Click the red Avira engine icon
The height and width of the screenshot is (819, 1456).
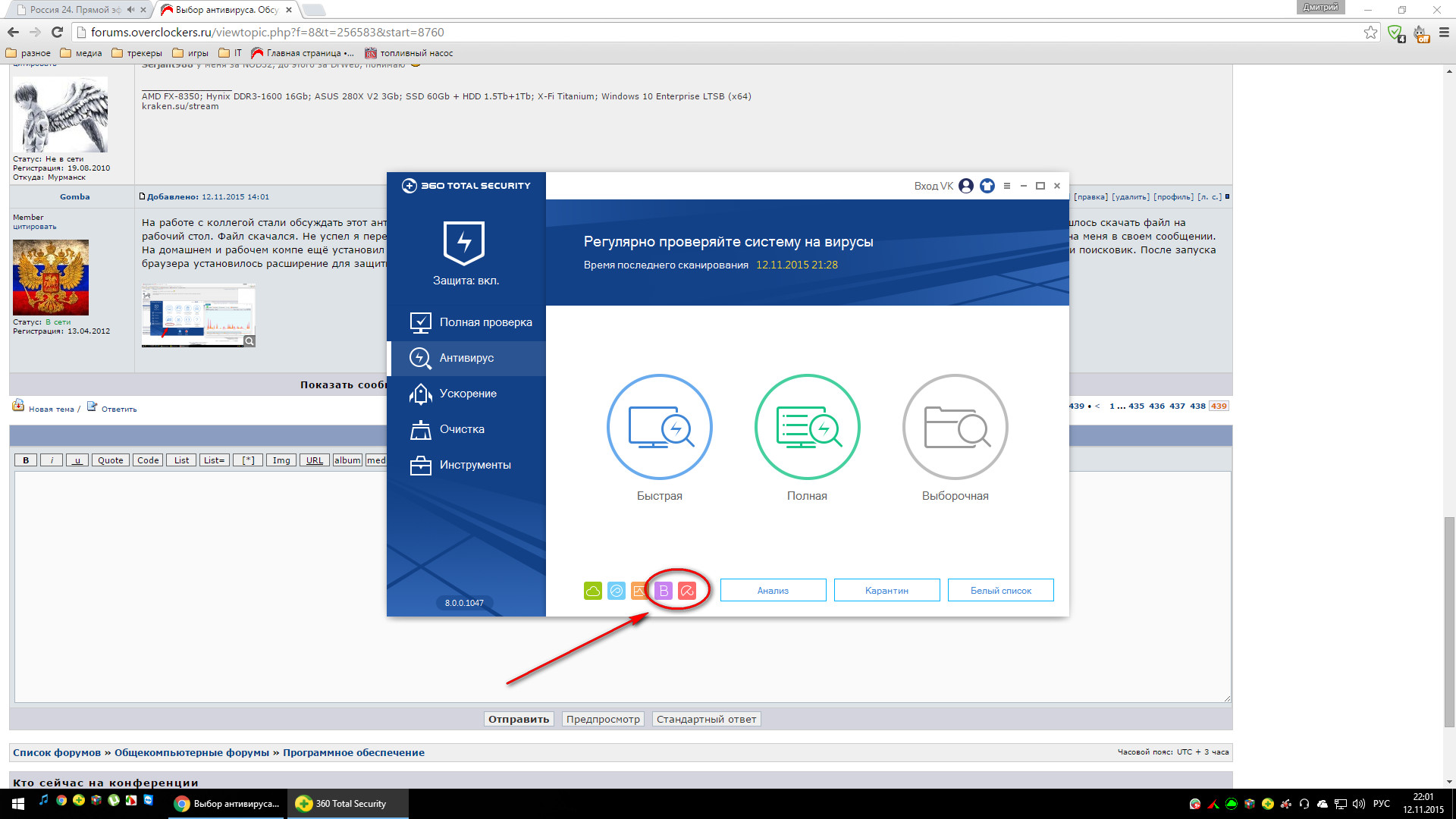click(x=687, y=591)
